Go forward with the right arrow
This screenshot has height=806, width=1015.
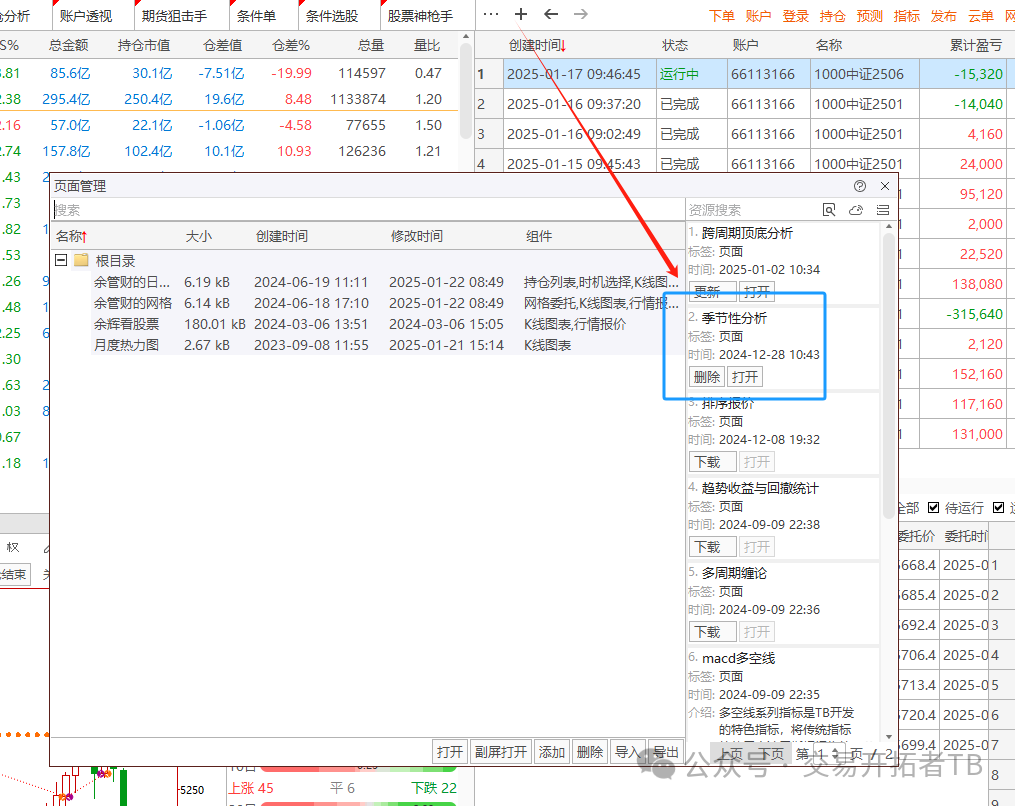point(581,14)
